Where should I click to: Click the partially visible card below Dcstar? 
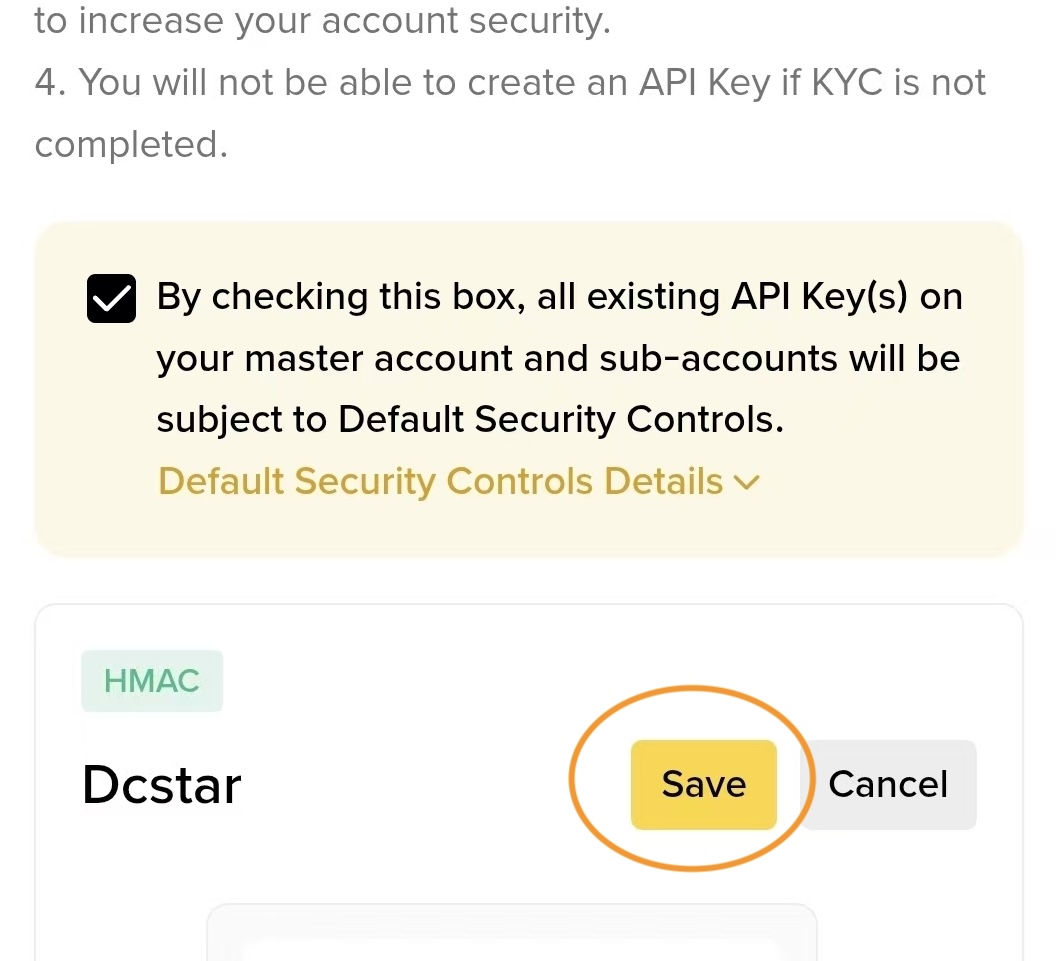[511, 933]
